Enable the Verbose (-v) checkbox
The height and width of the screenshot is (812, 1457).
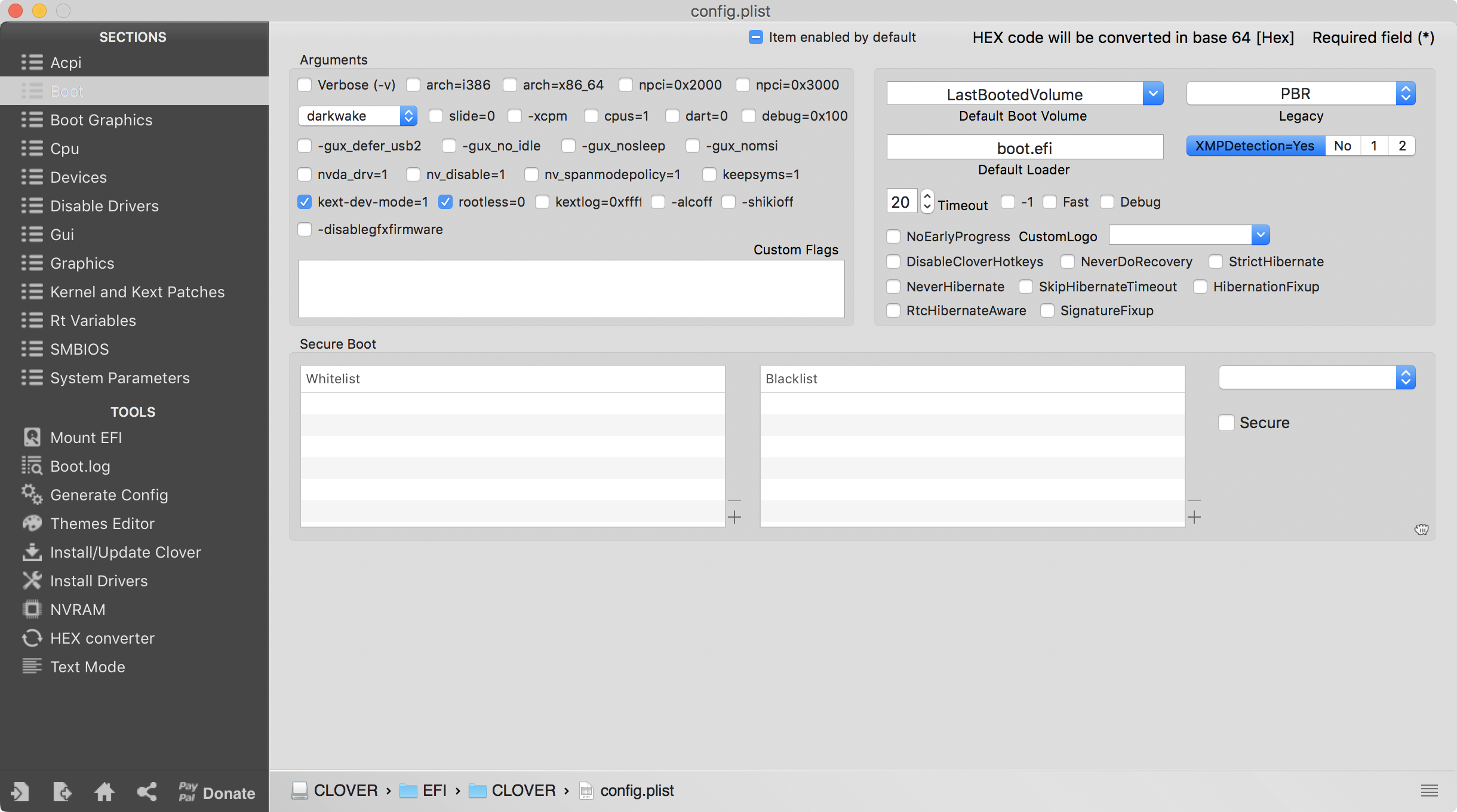coord(305,85)
